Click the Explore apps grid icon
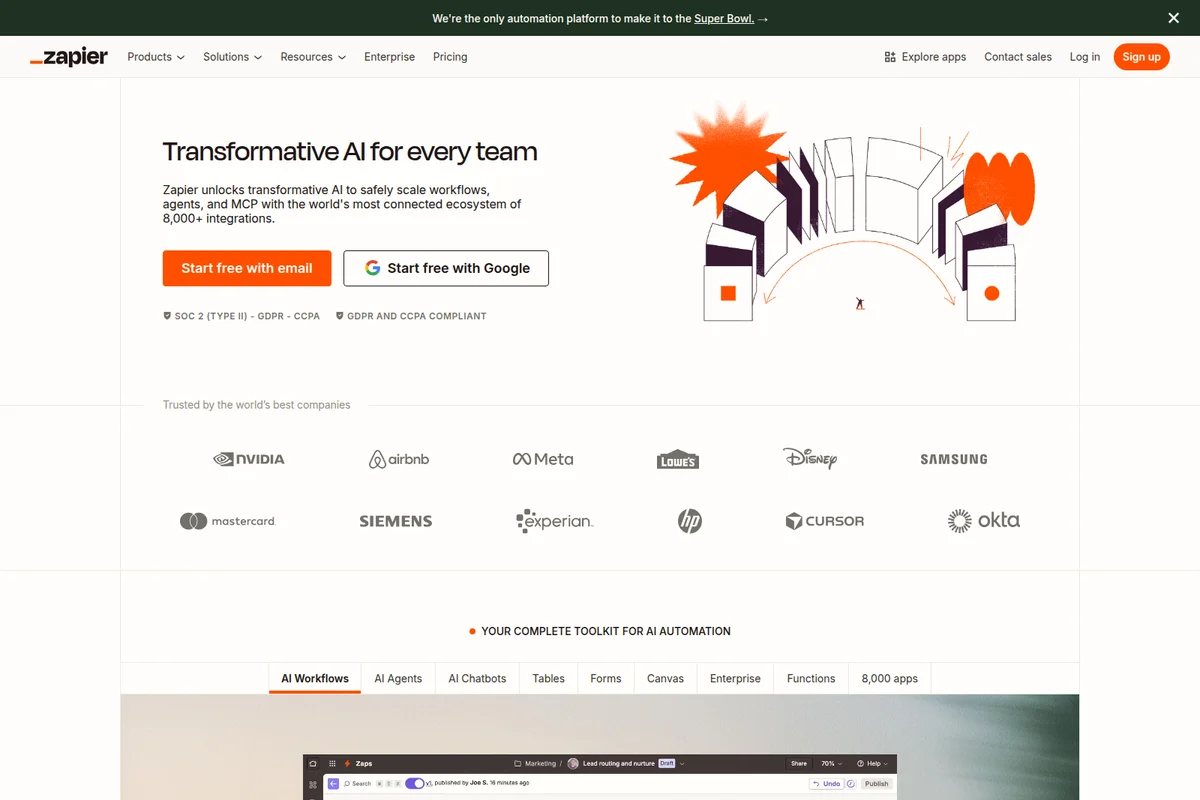Image resolution: width=1200 pixels, height=800 pixels. click(888, 57)
